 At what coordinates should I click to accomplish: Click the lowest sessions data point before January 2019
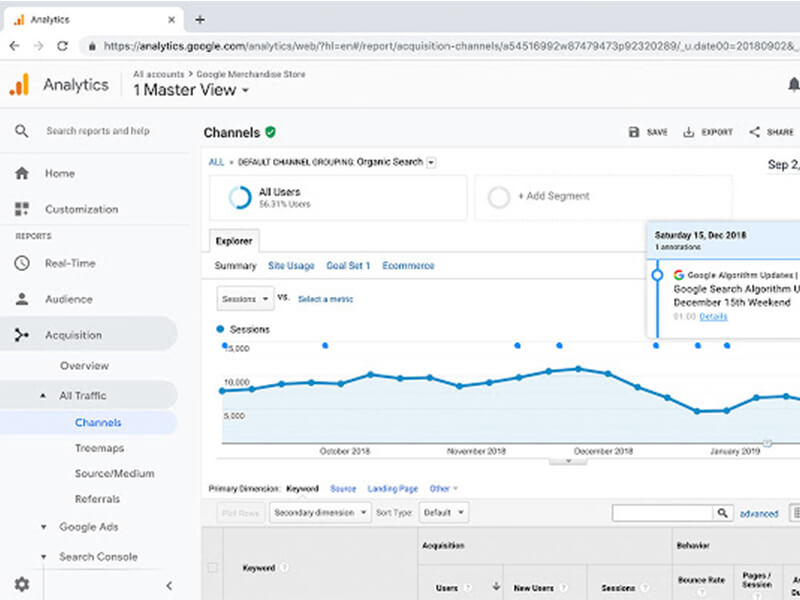pos(697,411)
